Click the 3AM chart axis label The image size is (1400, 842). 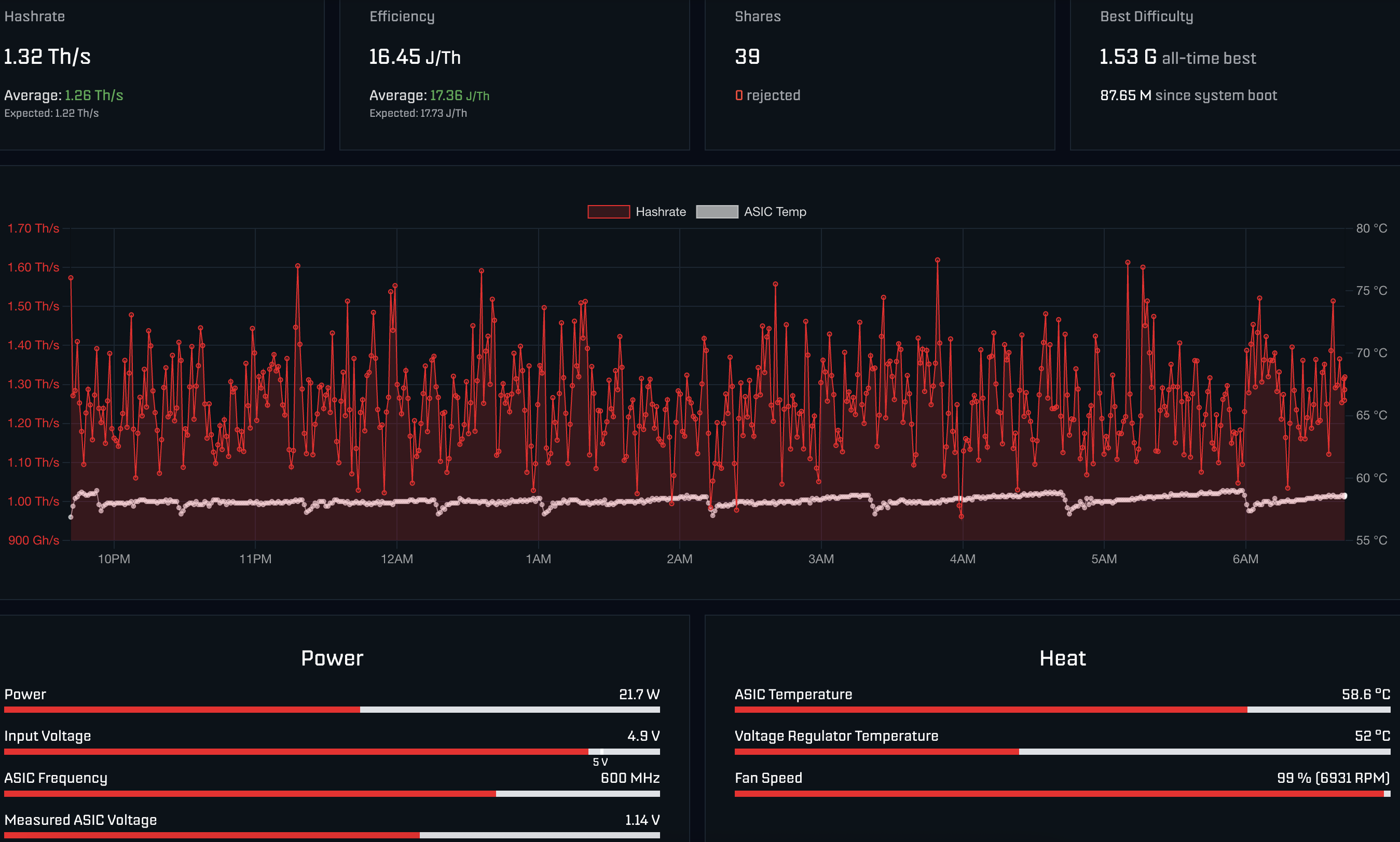coord(821,559)
